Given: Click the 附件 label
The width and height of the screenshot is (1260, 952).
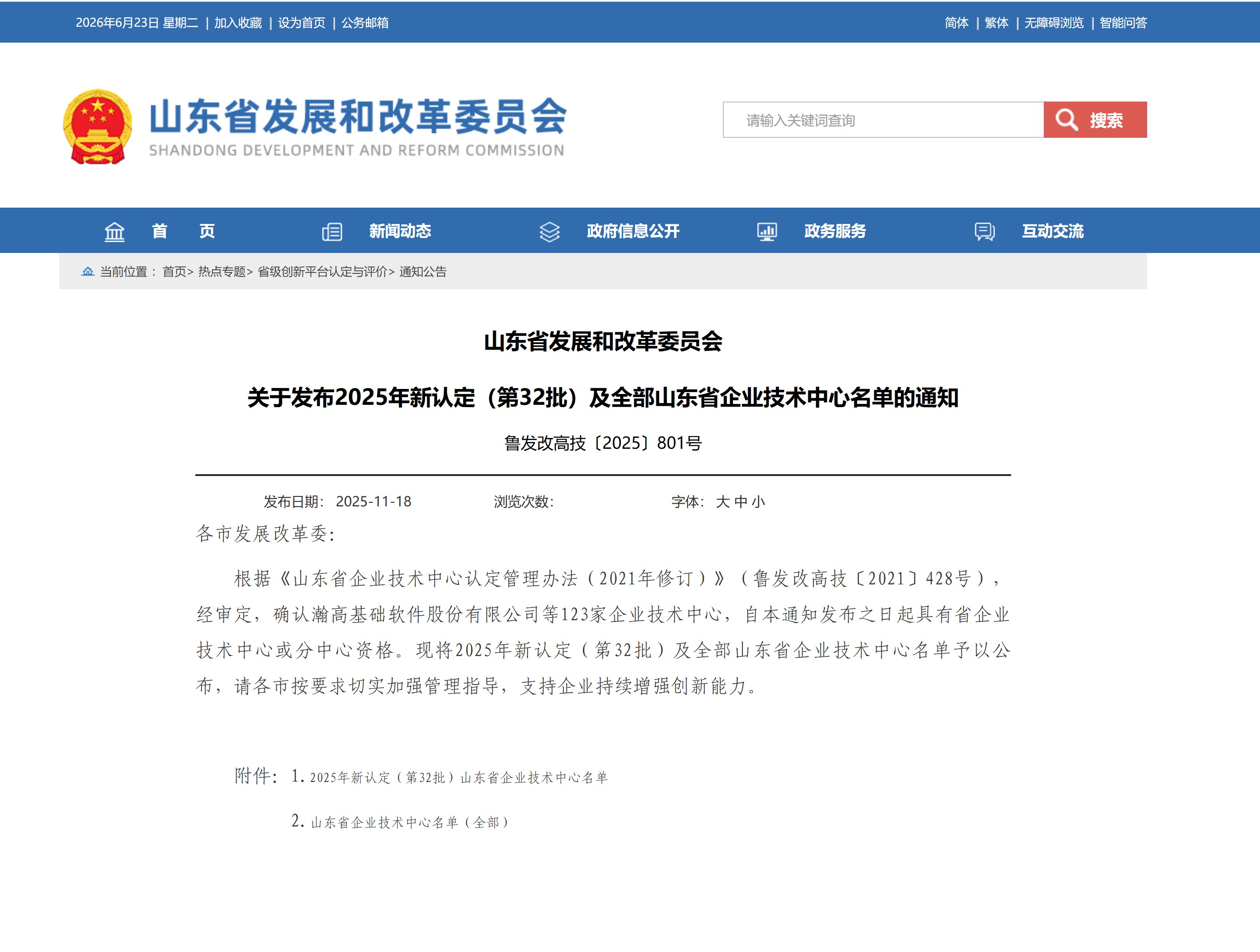Looking at the screenshot, I should (x=256, y=776).
